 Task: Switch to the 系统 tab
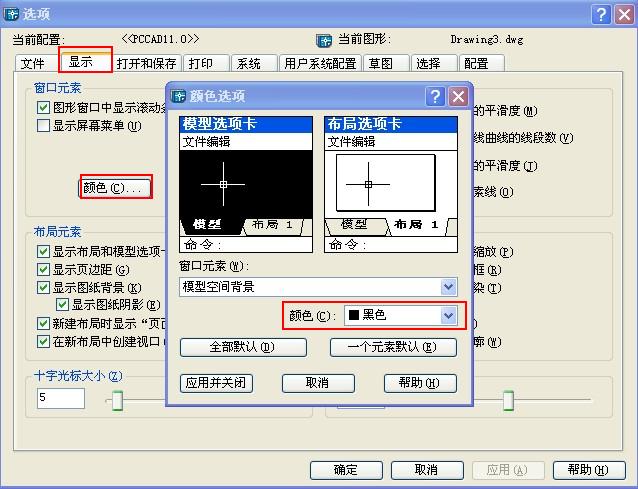coord(253,63)
